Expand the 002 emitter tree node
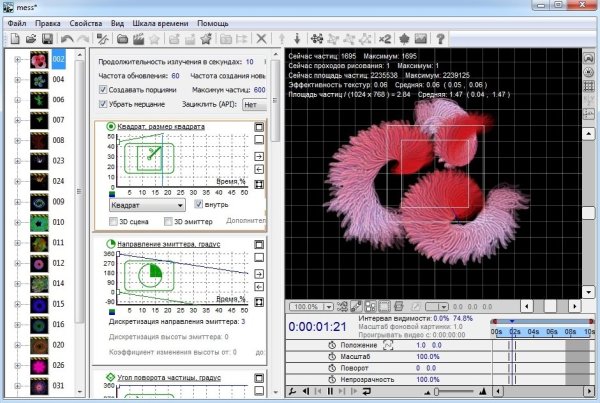The image size is (600, 403). 18,61
